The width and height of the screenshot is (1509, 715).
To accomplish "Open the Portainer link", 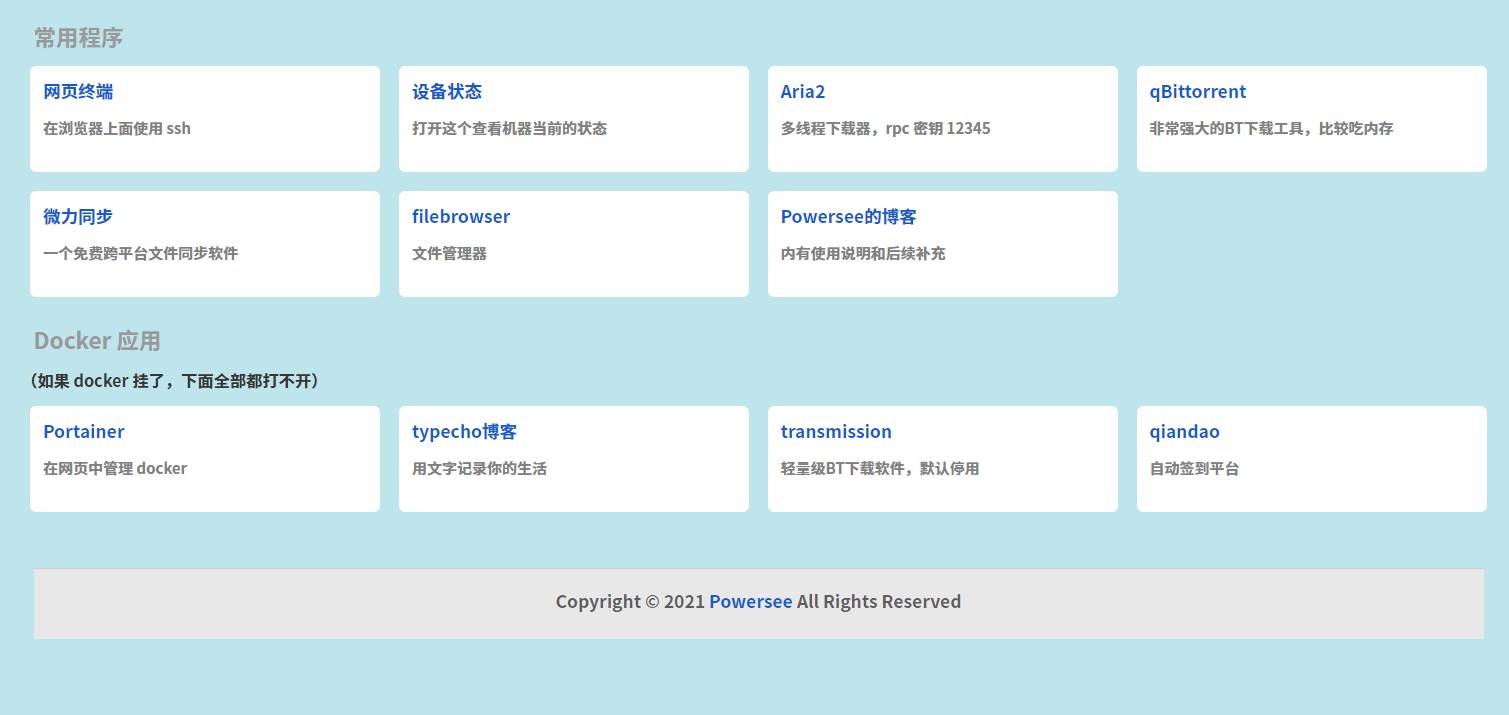I will point(84,432).
